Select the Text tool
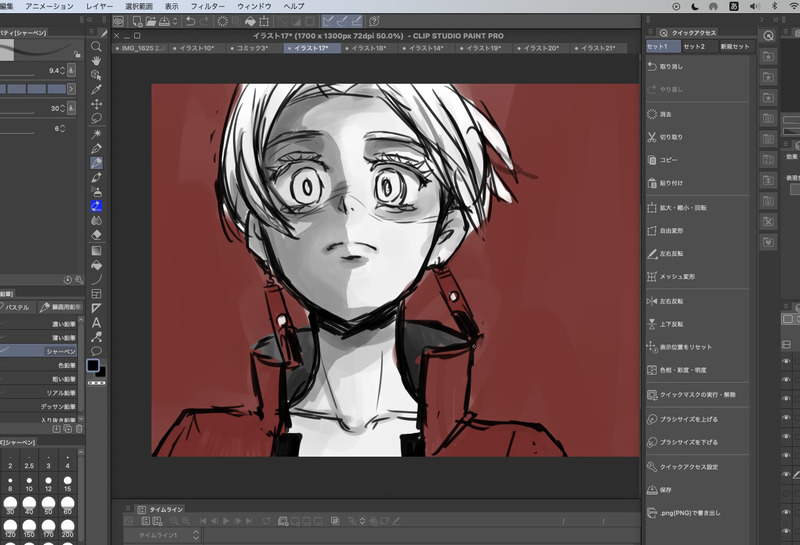 point(96,323)
